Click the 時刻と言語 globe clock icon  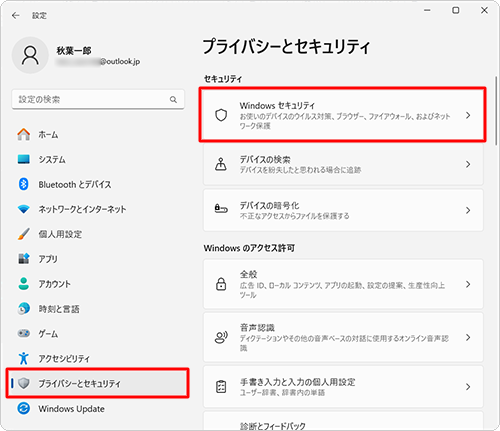pos(24,309)
